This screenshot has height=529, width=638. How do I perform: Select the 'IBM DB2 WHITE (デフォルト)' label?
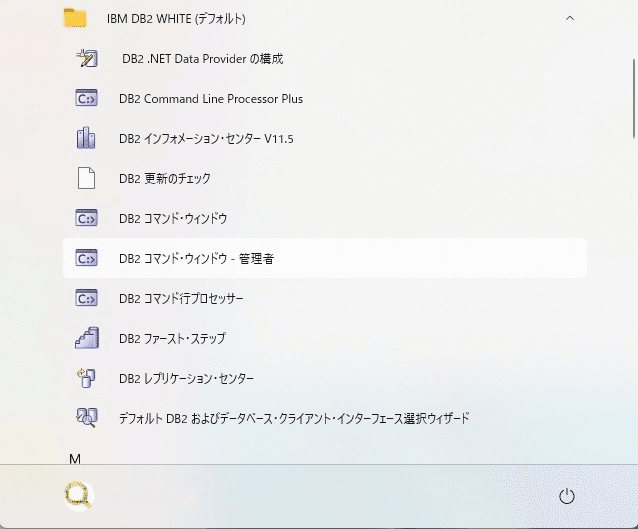pyautogui.click(x=176, y=19)
